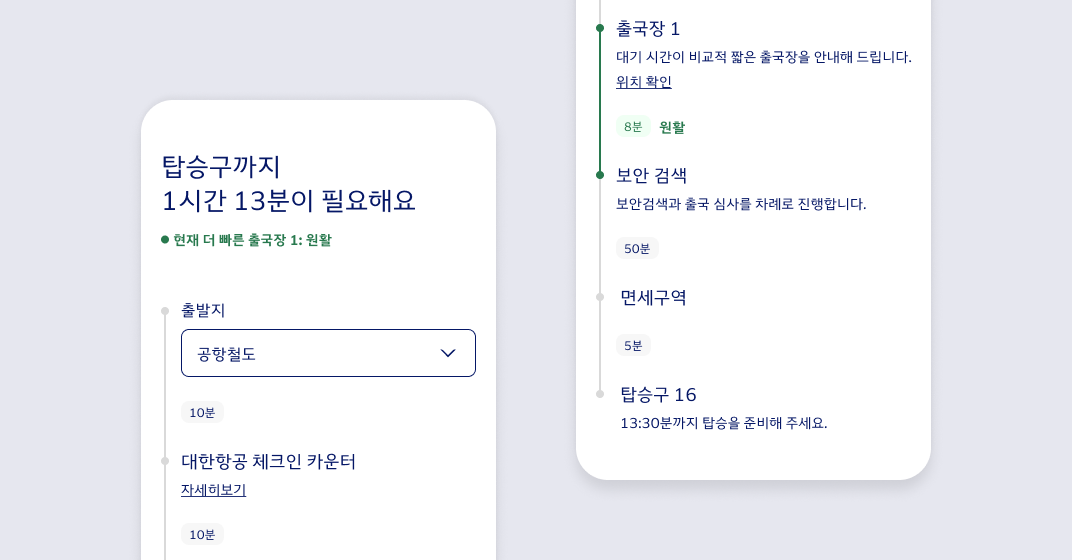Viewport: 1072px width, 560px height.
Task: Select the 출국장 1 timeline step dot
Action: pyautogui.click(x=600, y=28)
